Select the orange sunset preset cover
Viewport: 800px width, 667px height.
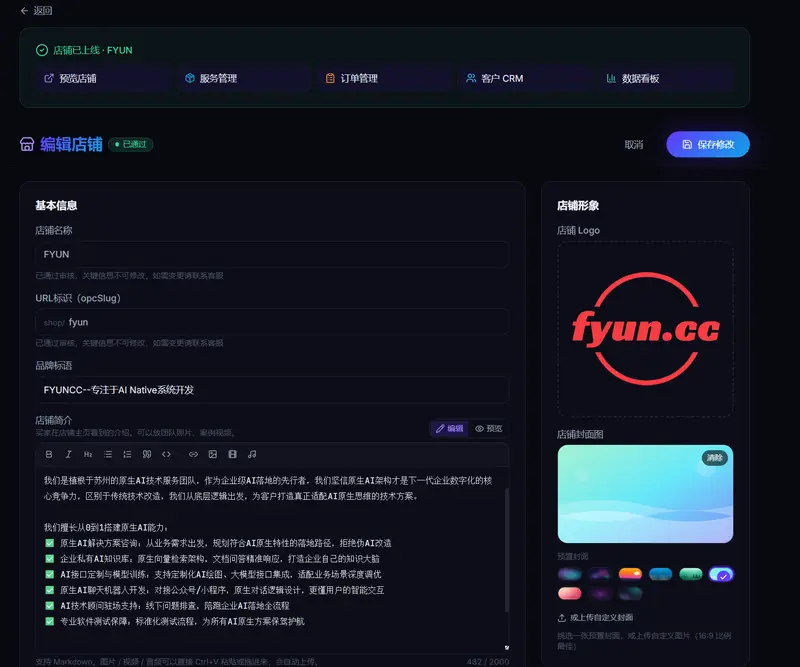[630, 574]
